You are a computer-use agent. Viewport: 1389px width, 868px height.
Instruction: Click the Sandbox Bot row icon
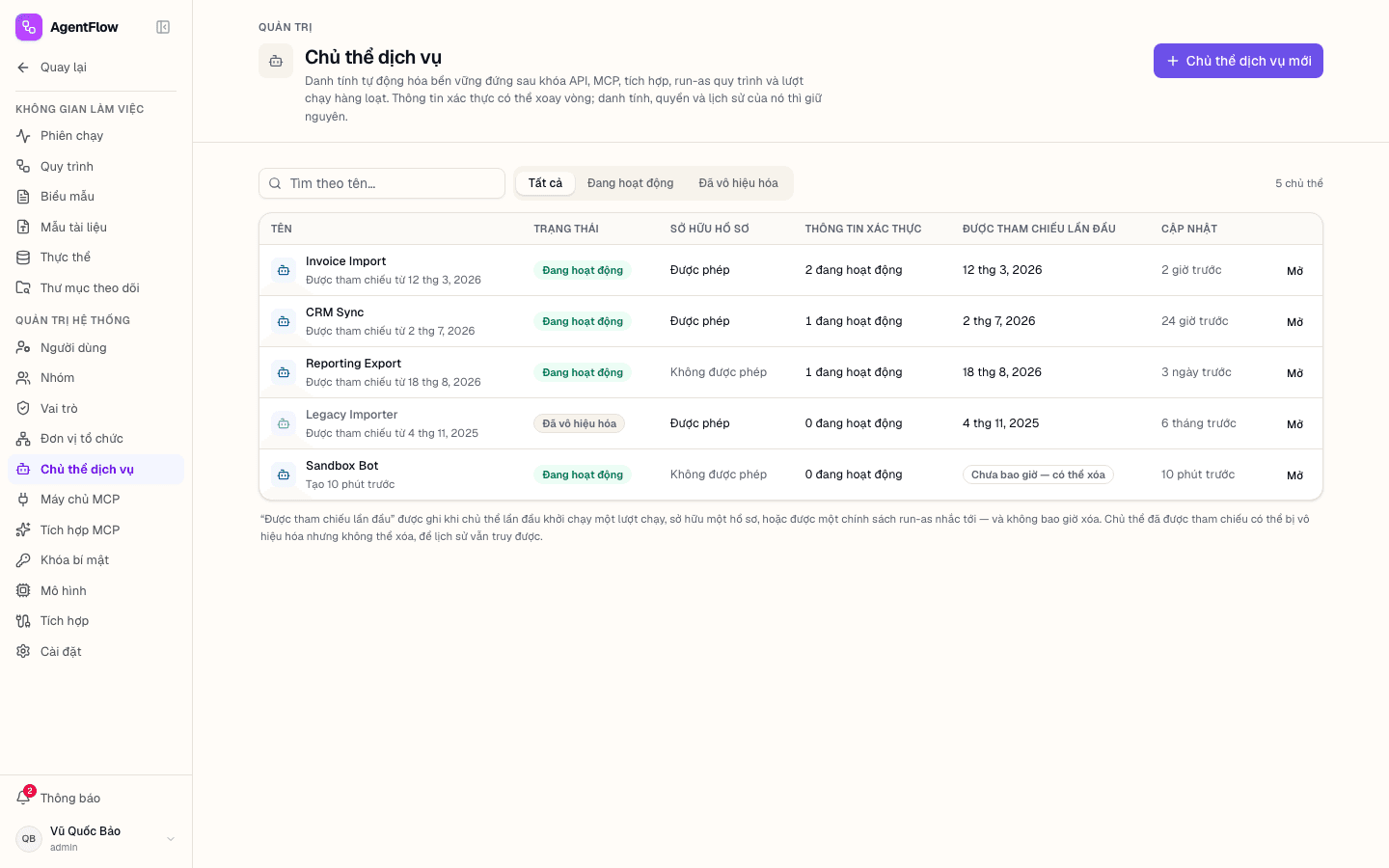pyautogui.click(x=284, y=475)
